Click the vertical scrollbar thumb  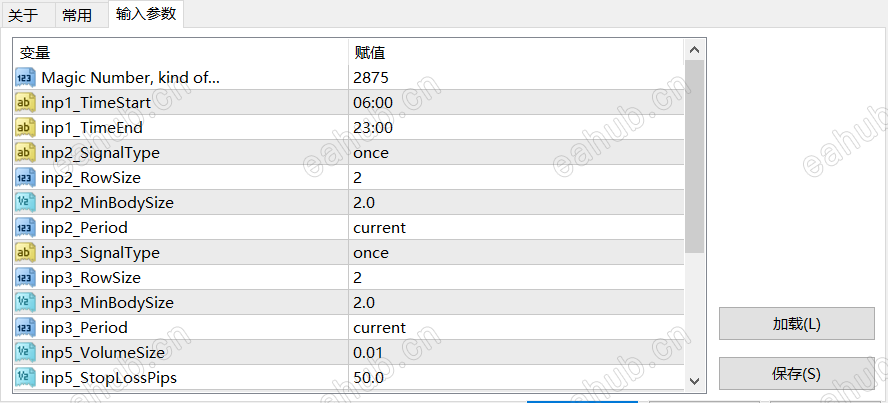pos(695,157)
